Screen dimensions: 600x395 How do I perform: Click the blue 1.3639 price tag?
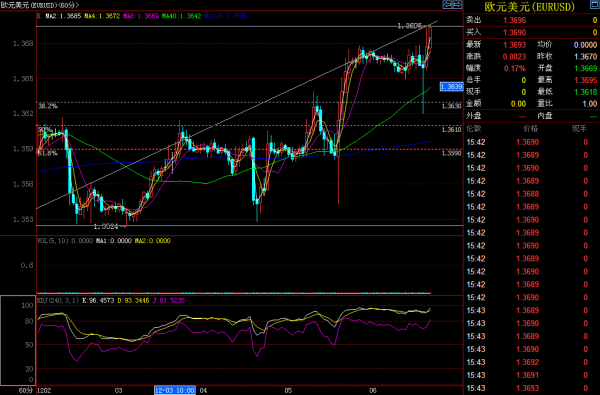[452, 87]
